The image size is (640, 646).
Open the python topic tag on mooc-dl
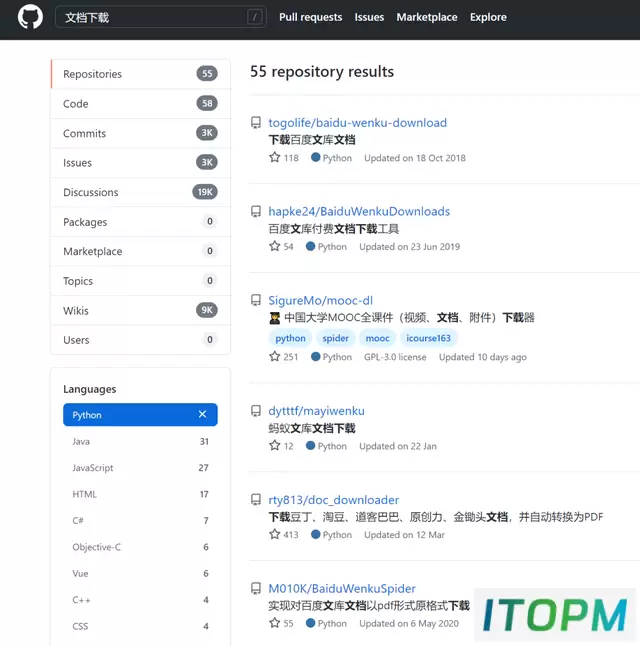pyautogui.click(x=290, y=338)
